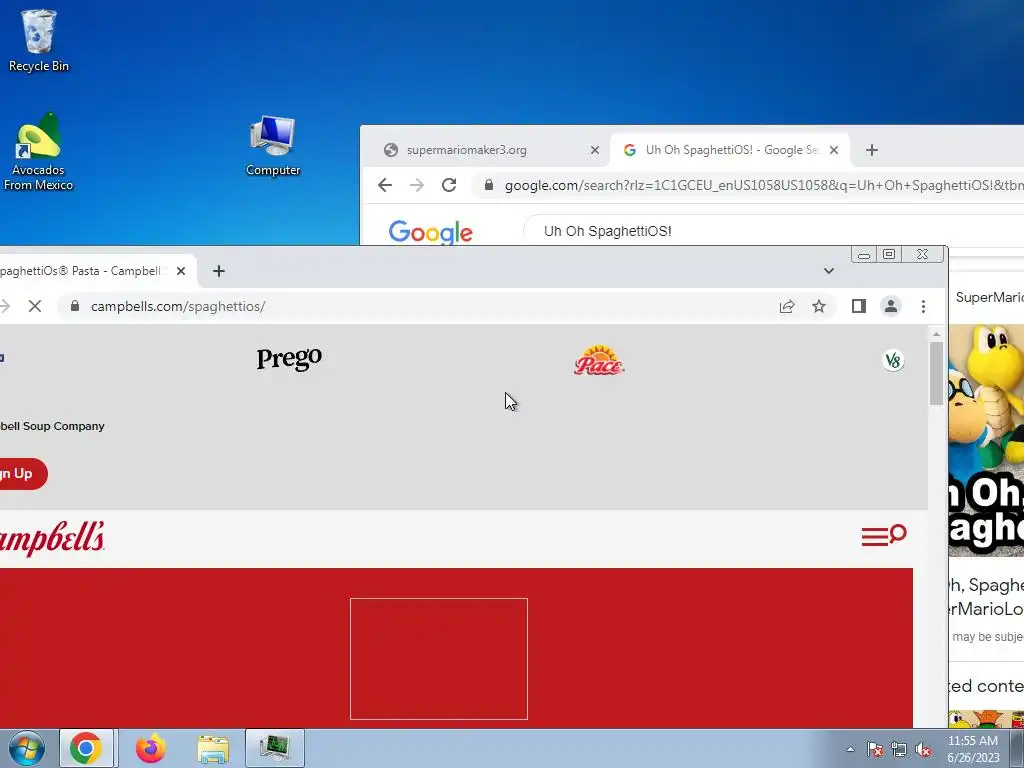The height and width of the screenshot is (768, 1024).
Task: Go back in the Google window
Action: 385,185
